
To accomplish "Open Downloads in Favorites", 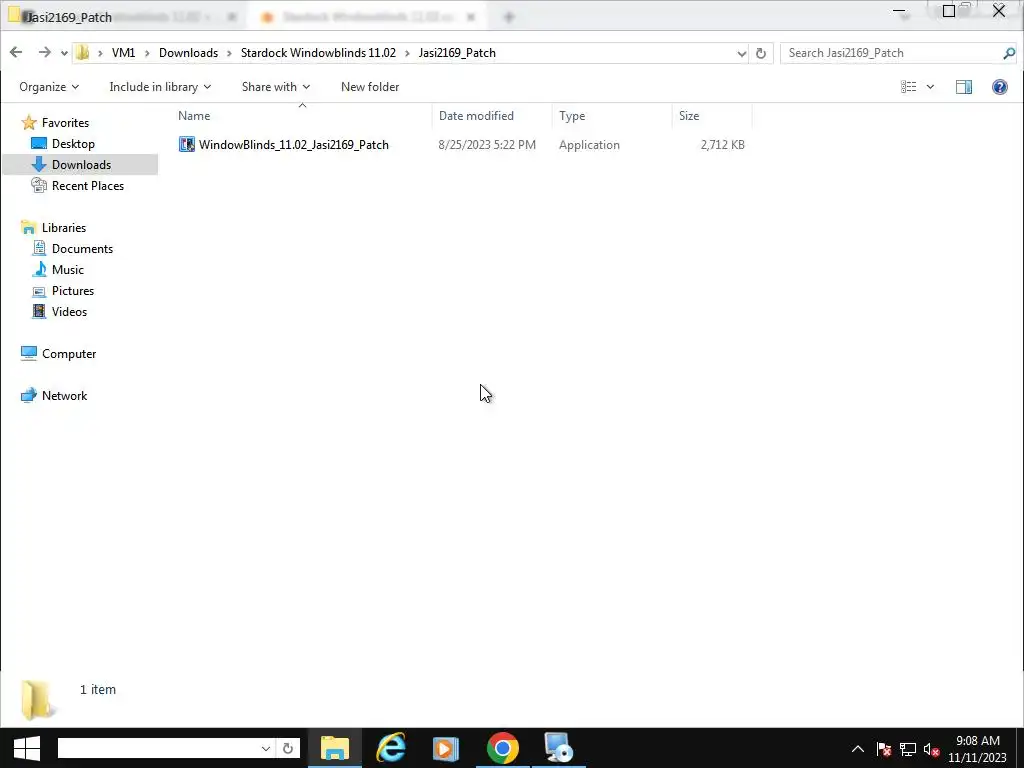I will pos(82,165).
